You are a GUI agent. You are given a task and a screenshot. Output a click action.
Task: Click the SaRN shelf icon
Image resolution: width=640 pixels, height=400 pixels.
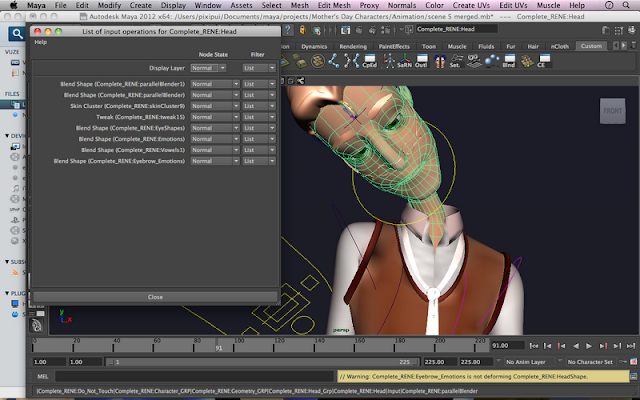click(x=404, y=61)
